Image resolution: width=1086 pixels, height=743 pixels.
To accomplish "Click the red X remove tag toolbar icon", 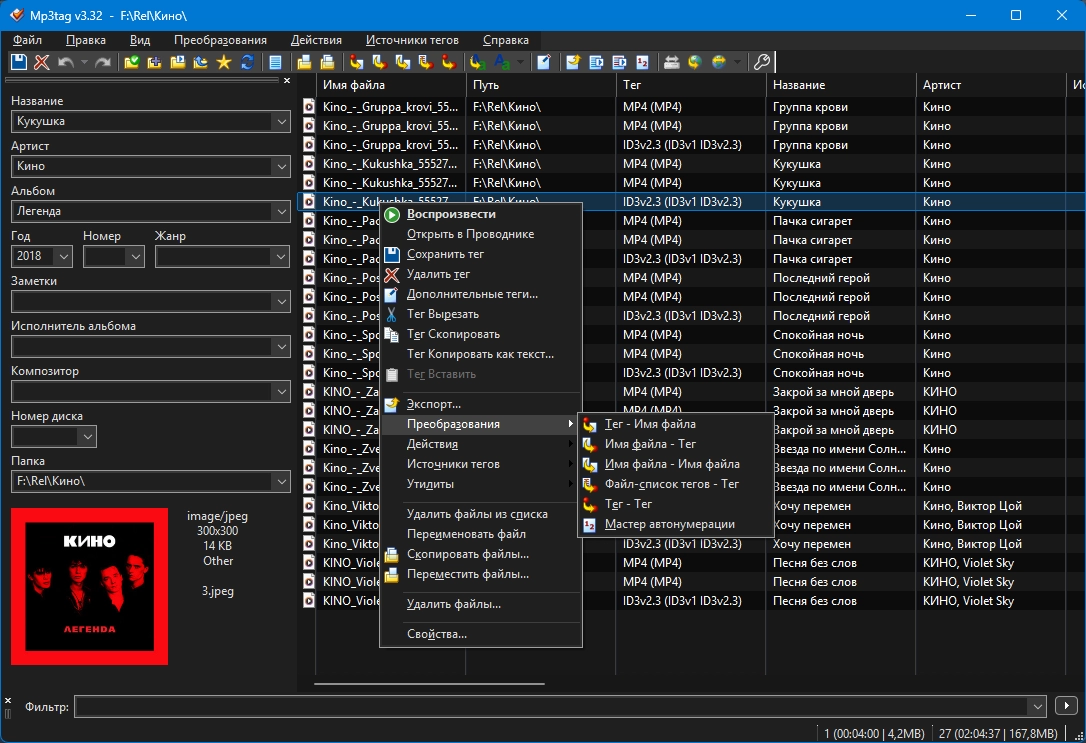I will tap(42, 62).
